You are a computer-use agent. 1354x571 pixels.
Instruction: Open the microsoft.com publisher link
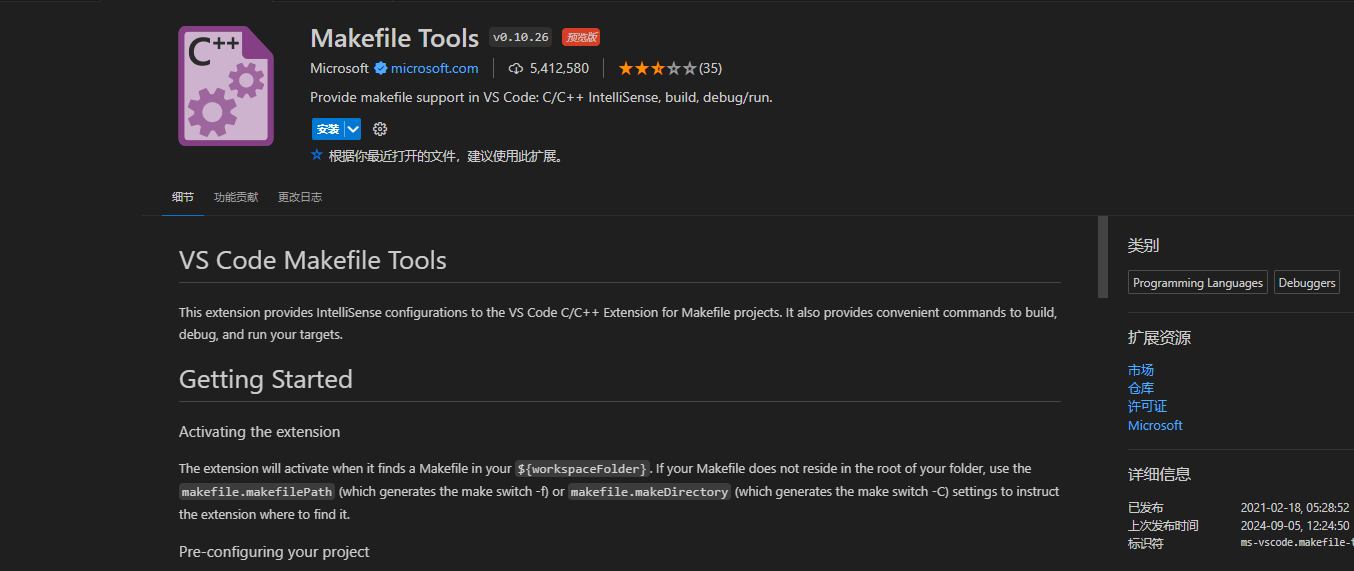click(x=435, y=68)
